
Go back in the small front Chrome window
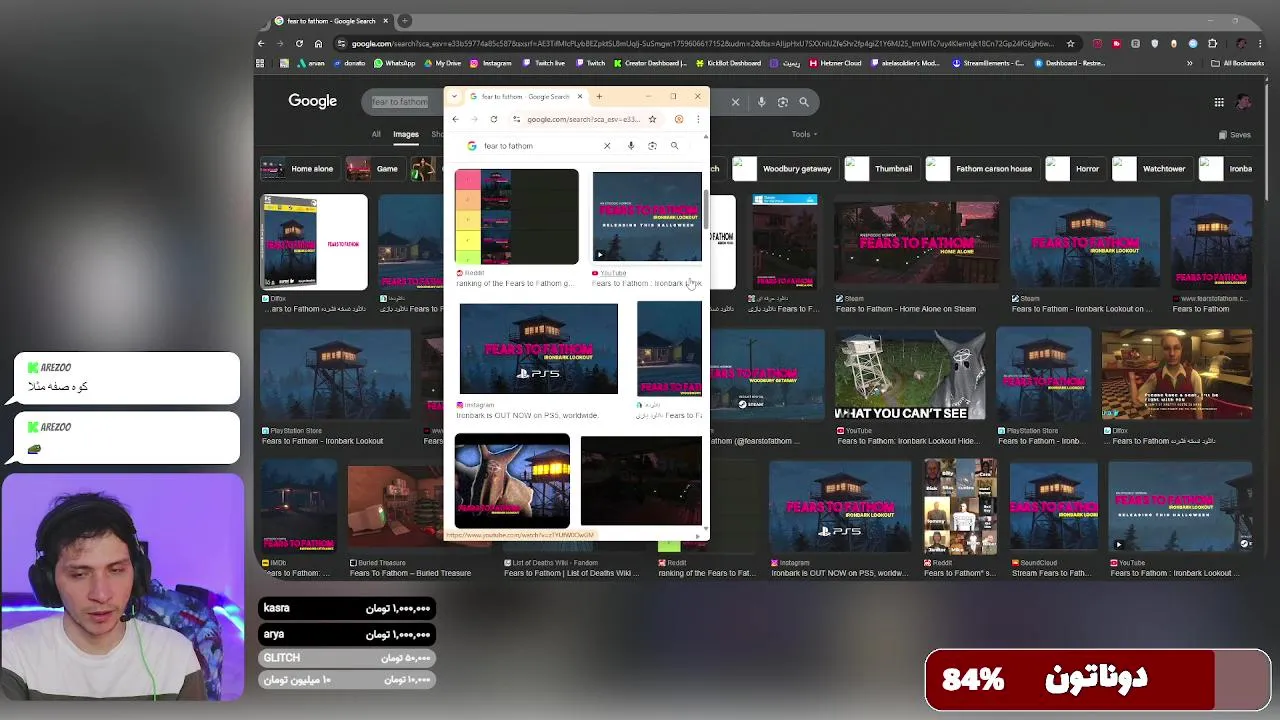click(455, 119)
